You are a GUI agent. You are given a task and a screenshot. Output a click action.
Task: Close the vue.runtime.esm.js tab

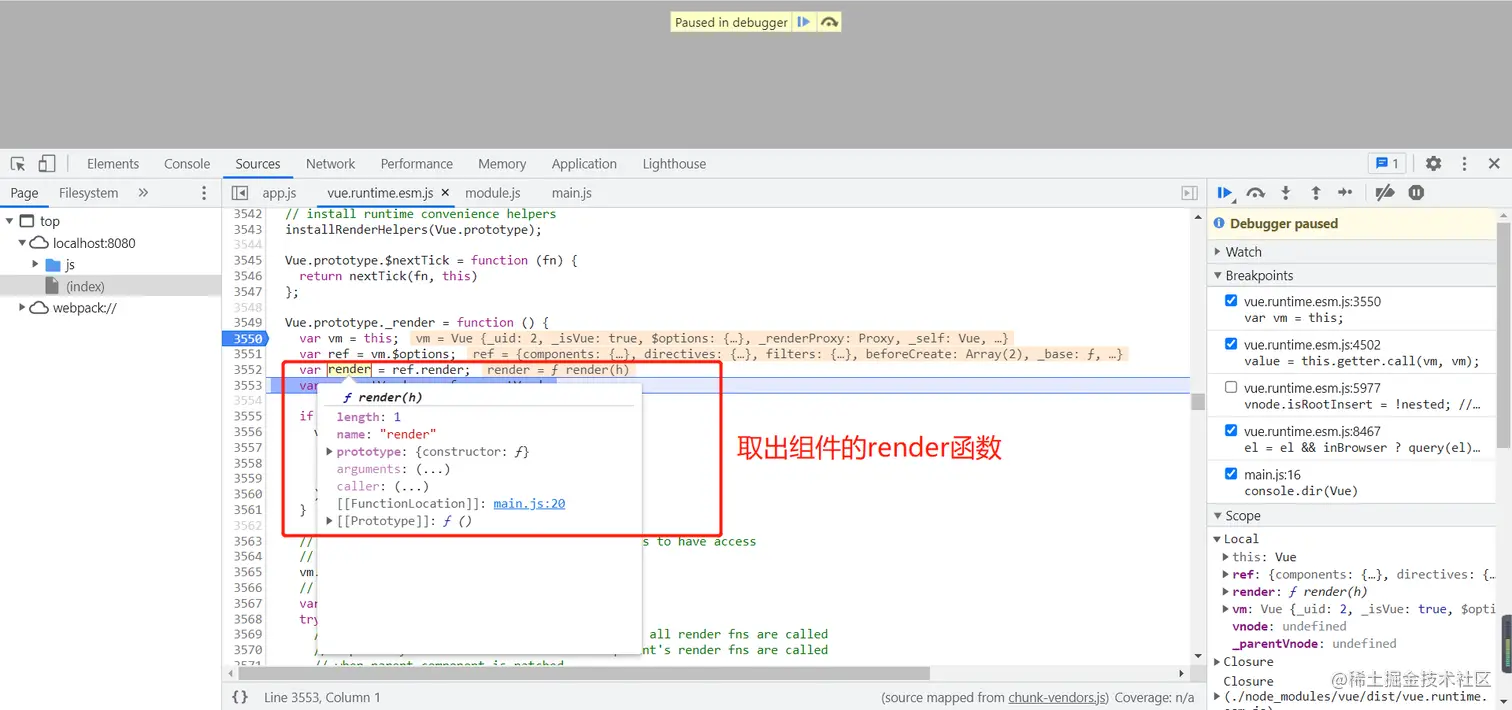tap(445, 193)
